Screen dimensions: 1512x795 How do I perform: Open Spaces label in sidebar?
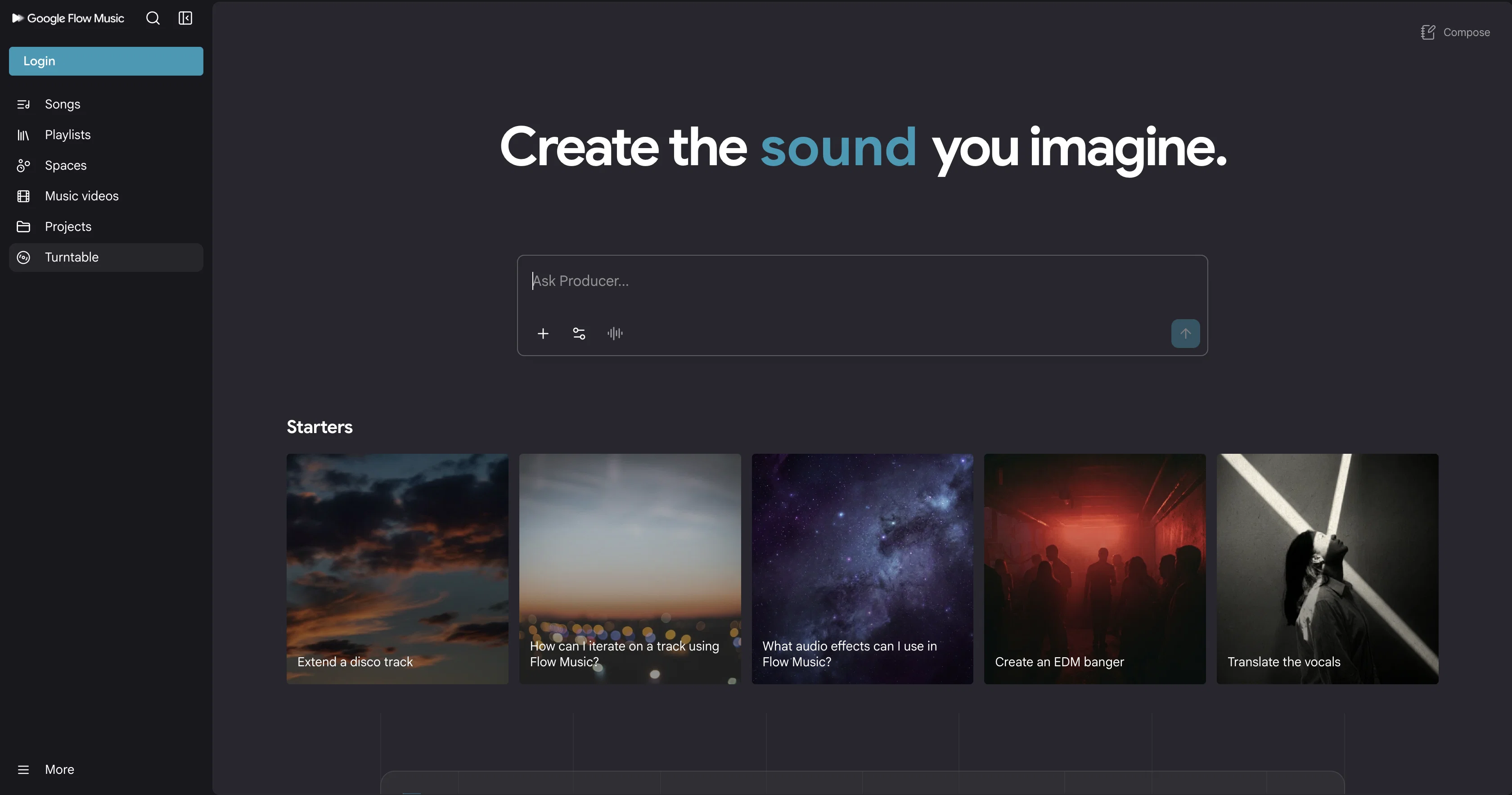coord(66,166)
